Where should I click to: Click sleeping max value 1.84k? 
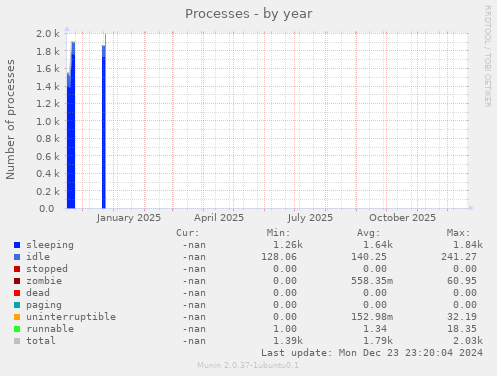(x=468, y=245)
